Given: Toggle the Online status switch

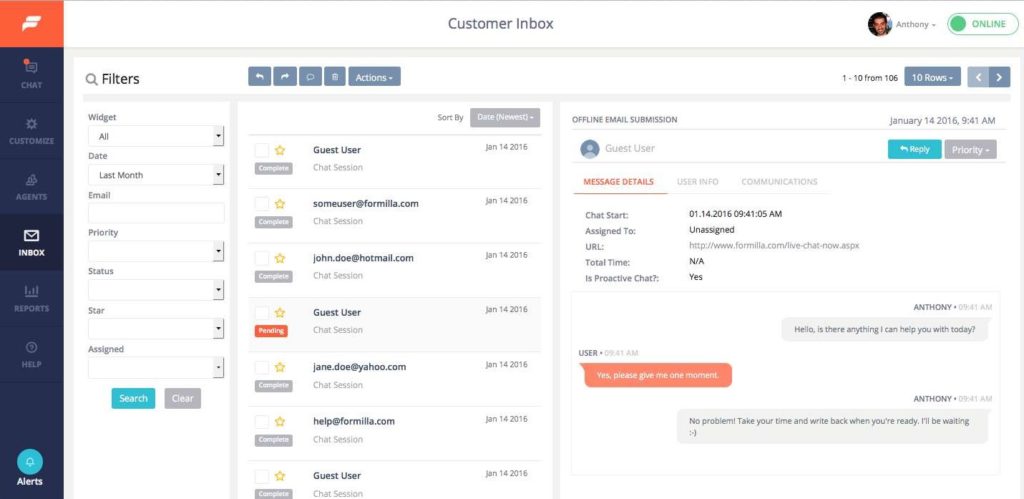Looking at the screenshot, I should point(982,24).
